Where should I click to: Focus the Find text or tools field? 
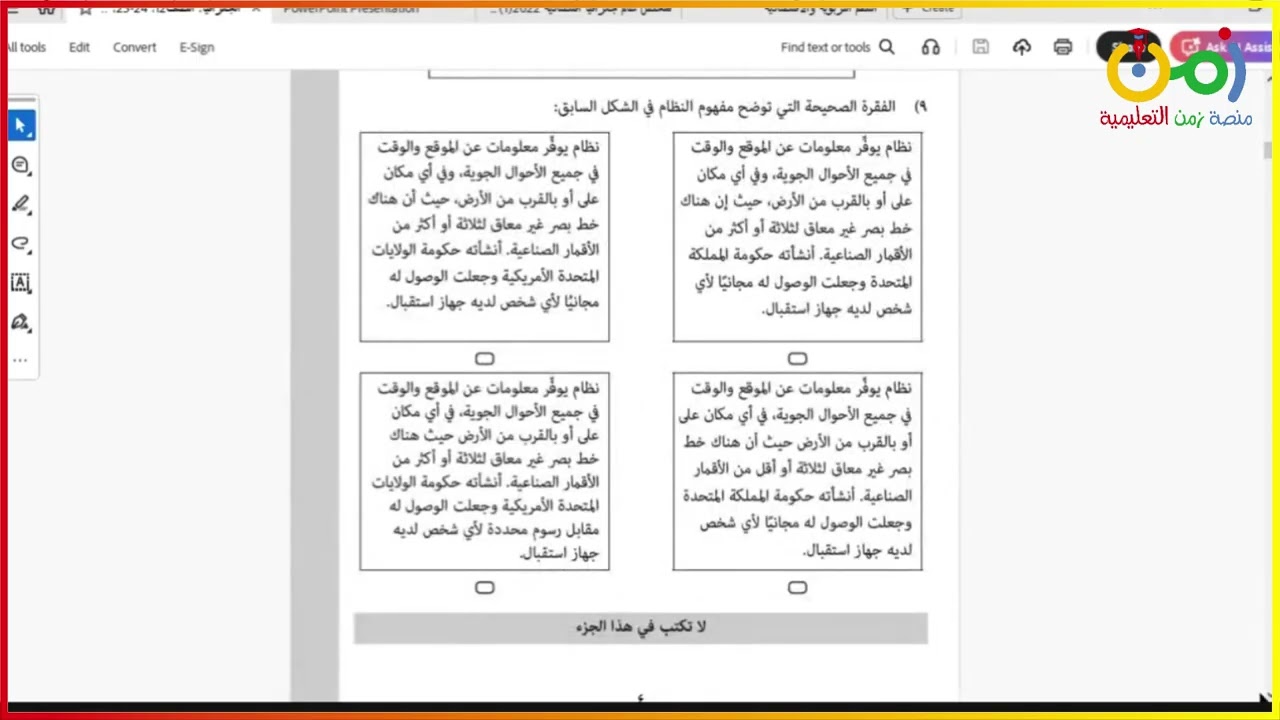coord(826,47)
